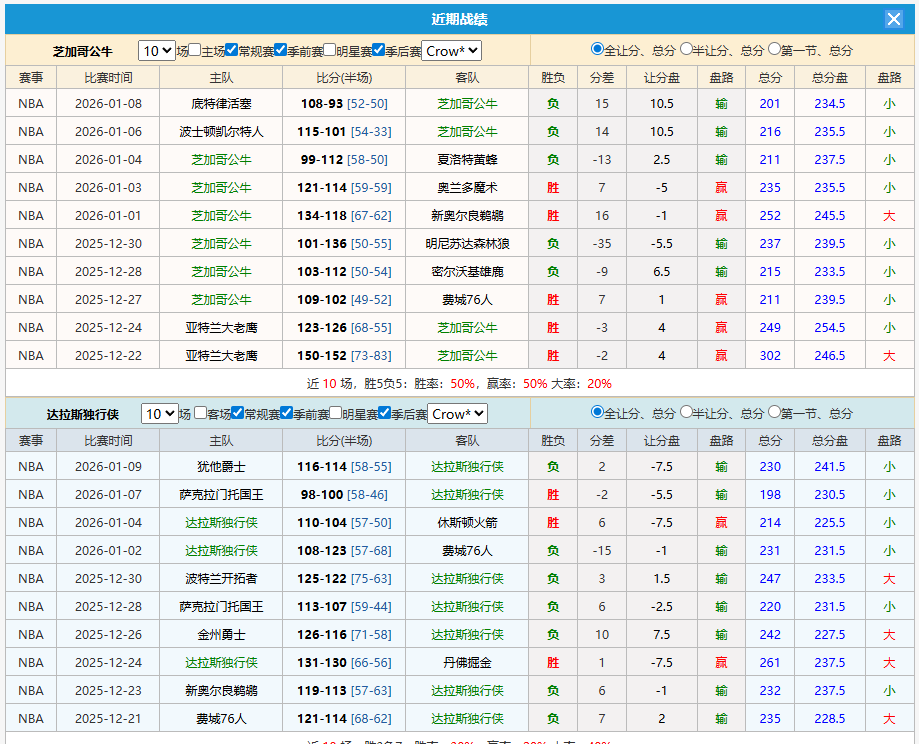
Task: Expand the Crow* dropdown in 芝加哥公牛 section
Action: point(452,50)
